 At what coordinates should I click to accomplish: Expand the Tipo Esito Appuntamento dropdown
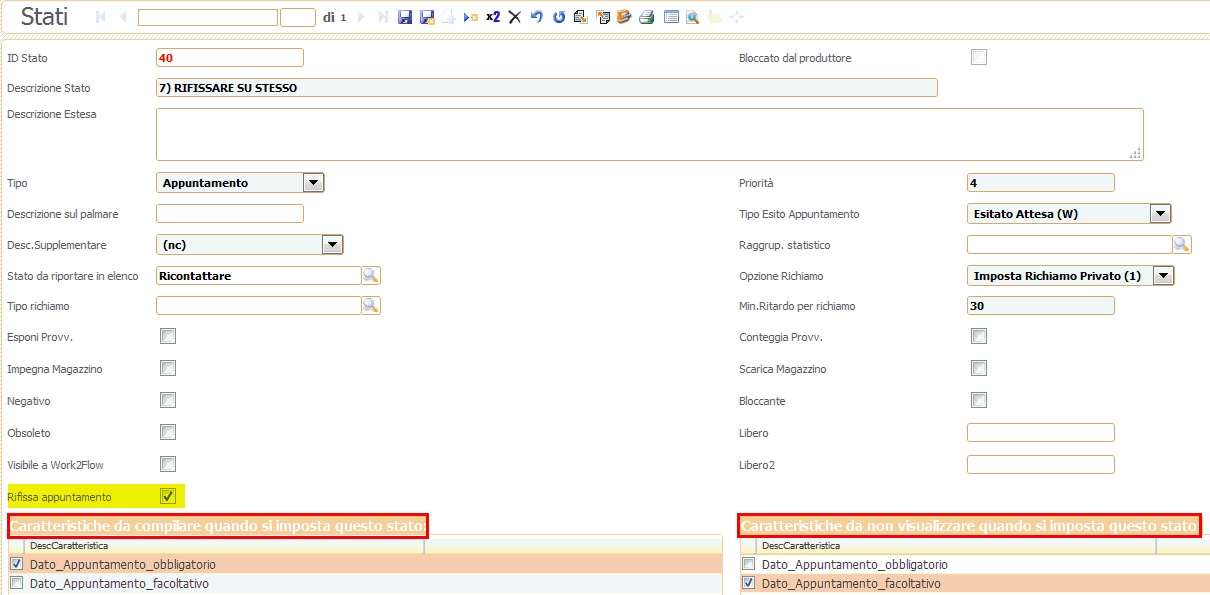[x=1160, y=213]
